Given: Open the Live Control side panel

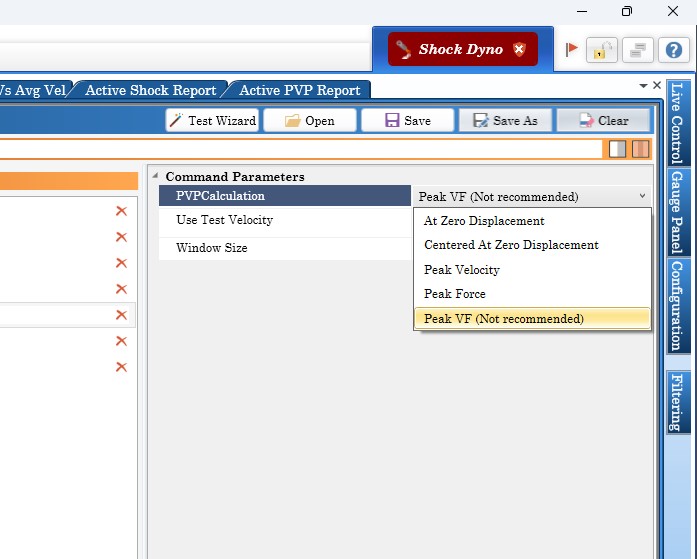Looking at the screenshot, I should 677,123.
